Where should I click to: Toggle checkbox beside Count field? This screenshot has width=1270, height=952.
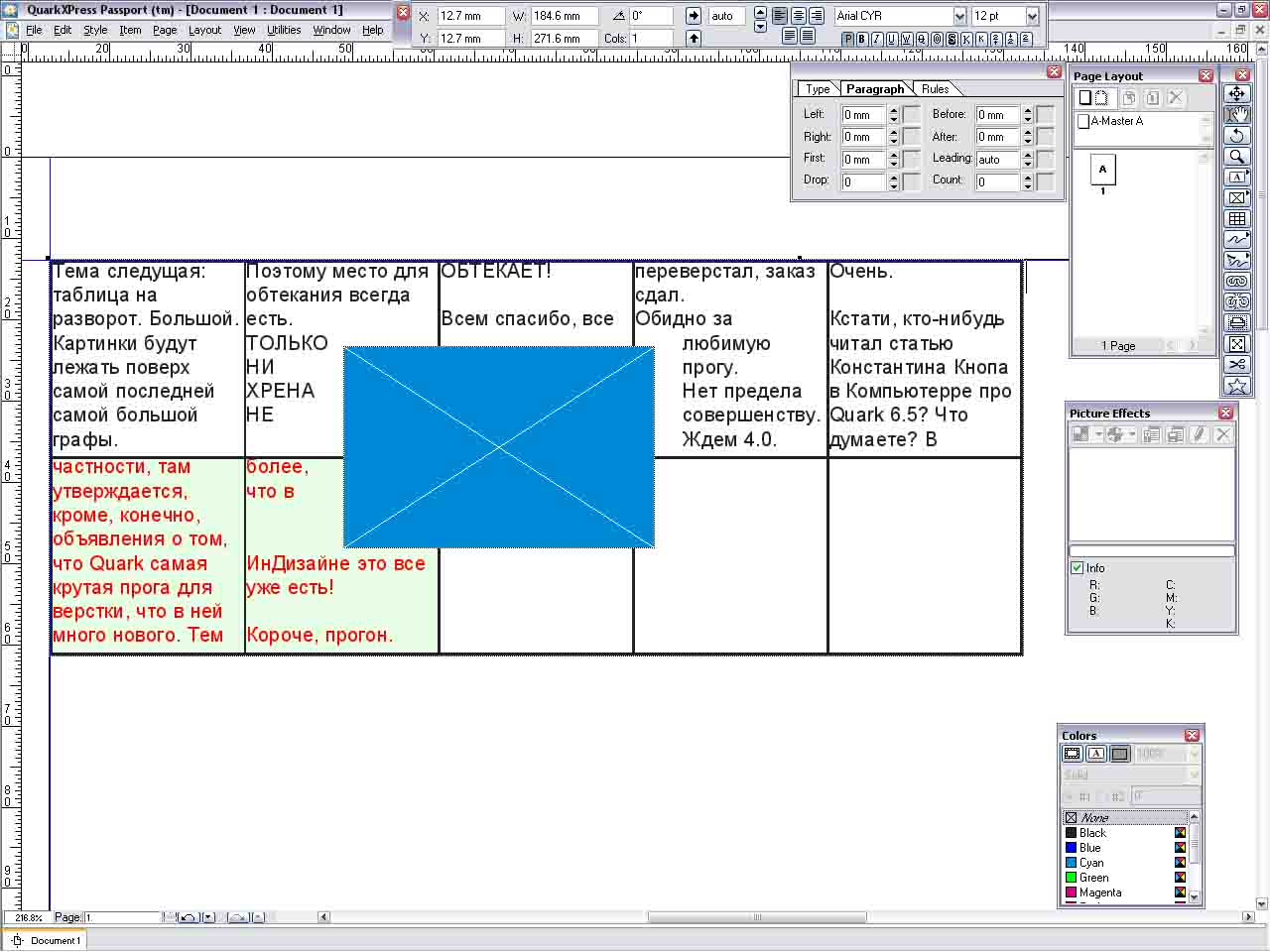1045,181
